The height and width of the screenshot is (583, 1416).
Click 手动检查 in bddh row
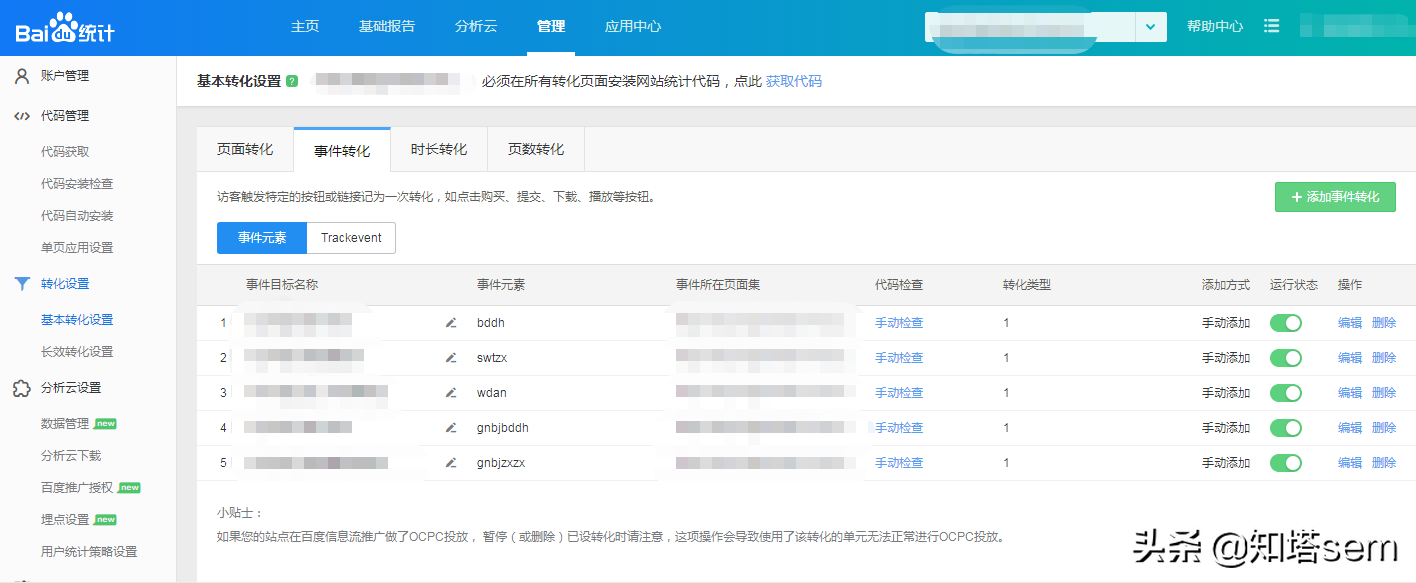[899, 323]
